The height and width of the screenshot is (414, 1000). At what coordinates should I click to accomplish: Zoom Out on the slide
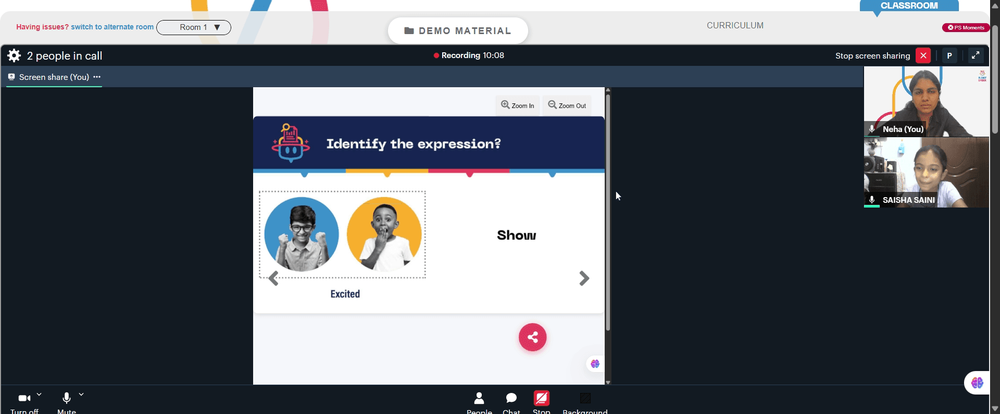click(x=567, y=105)
